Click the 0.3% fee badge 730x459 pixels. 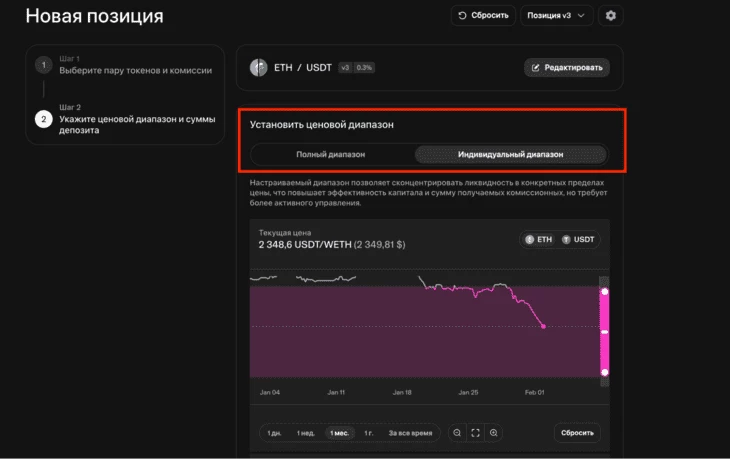click(364, 68)
